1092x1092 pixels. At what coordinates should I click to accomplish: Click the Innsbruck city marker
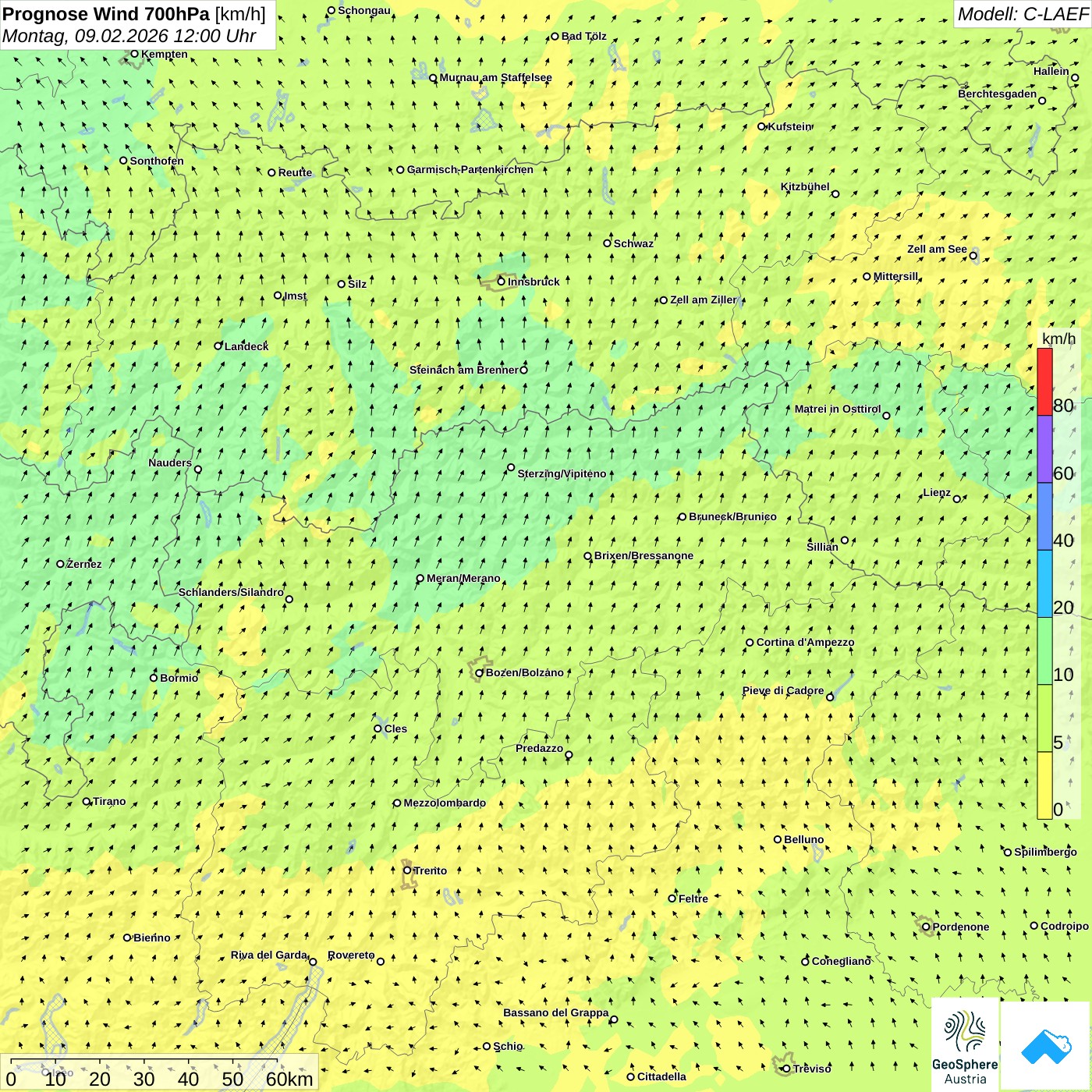coord(502,282)
